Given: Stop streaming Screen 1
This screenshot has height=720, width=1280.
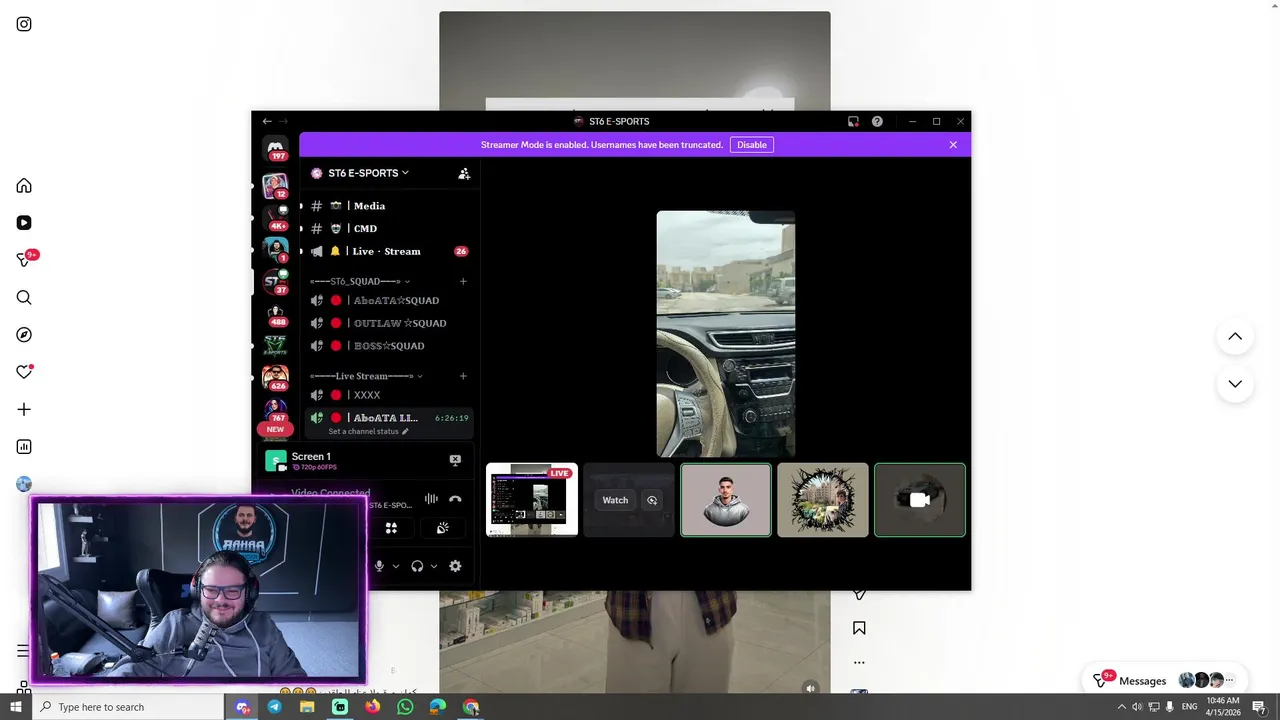Looking at the screenshot, I should [455, 460].
